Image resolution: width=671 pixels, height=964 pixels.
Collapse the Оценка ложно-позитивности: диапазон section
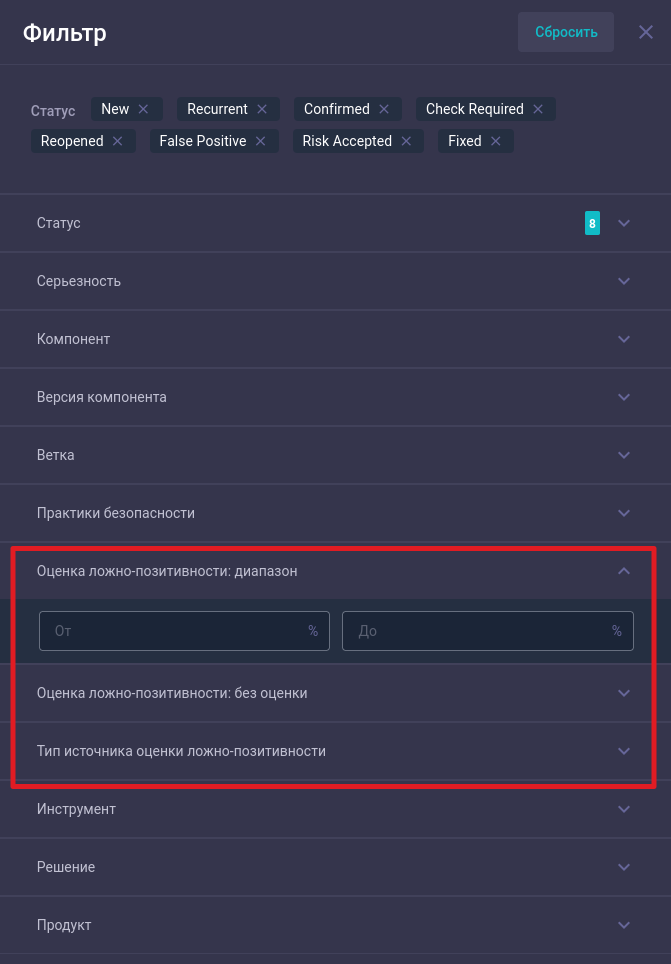[x=624, y=571]
